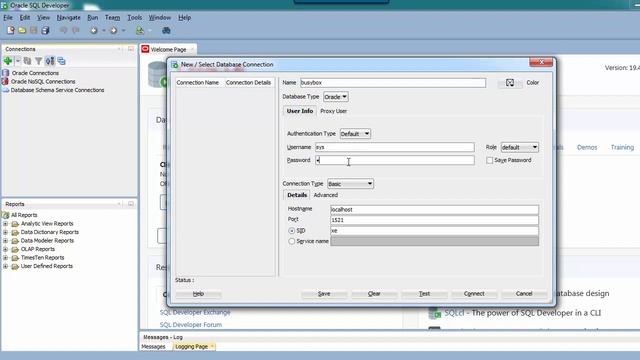Click the New file toolbar icon
The height and width of the screenshot is (360, 640).
point(11,30)
